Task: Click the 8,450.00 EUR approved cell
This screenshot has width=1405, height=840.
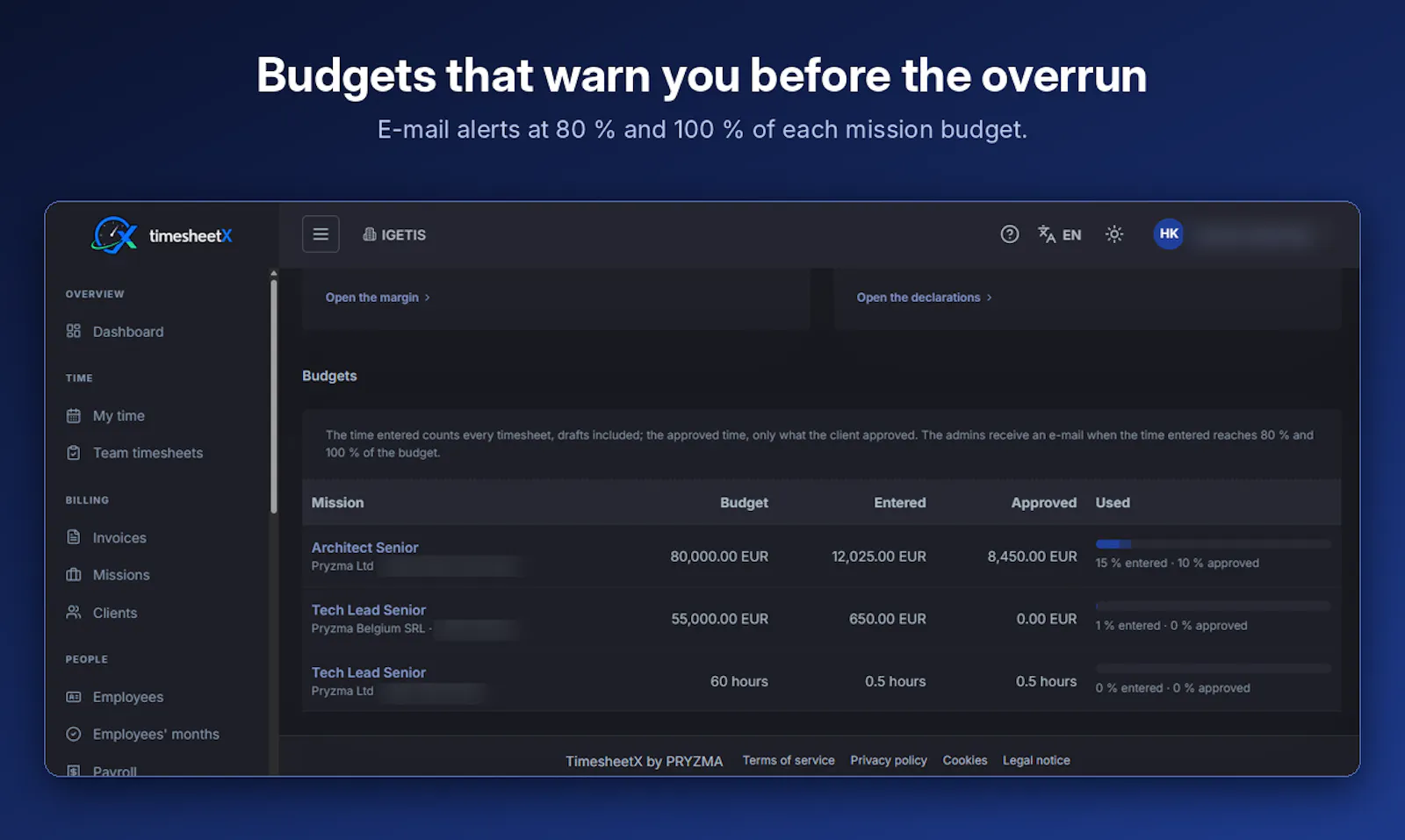Action: 1033,556
